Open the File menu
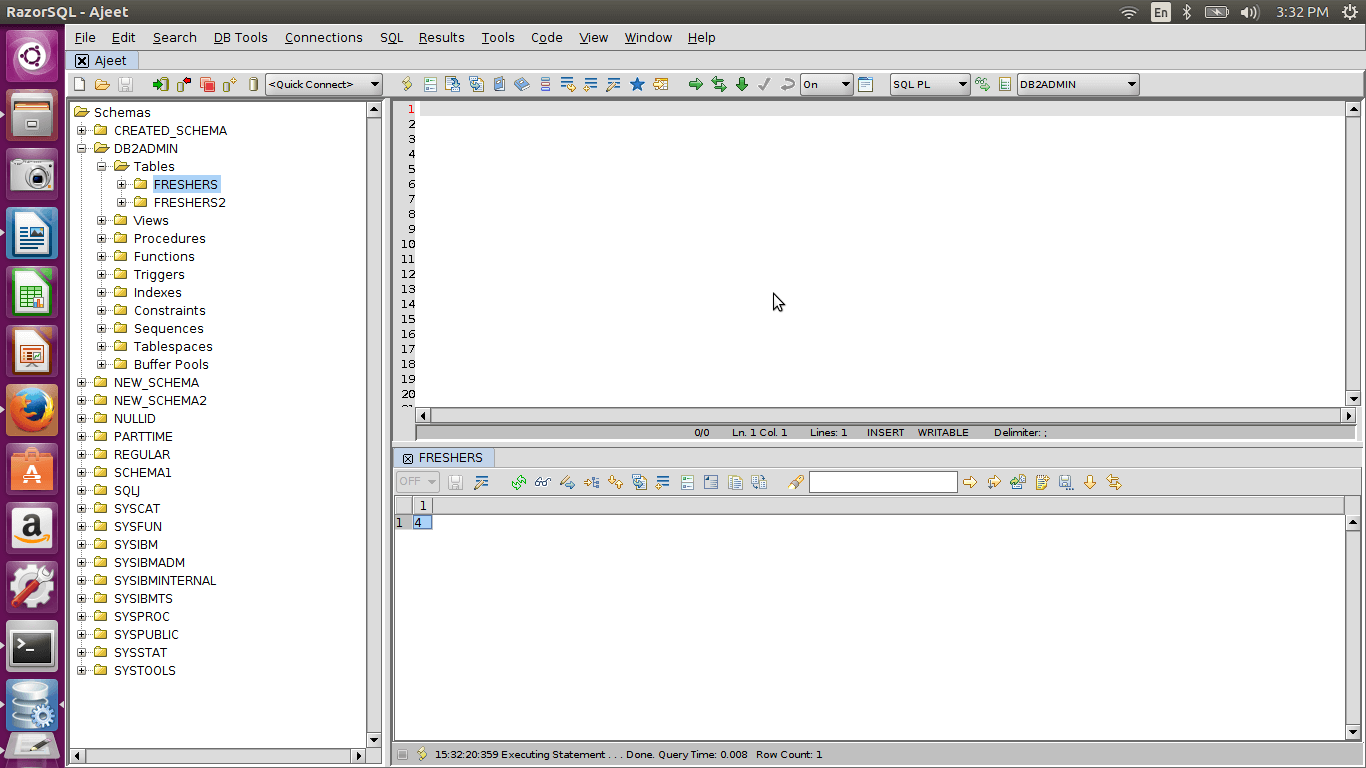1366x768 pixels. pyautogui.click(x=85, y=37)
